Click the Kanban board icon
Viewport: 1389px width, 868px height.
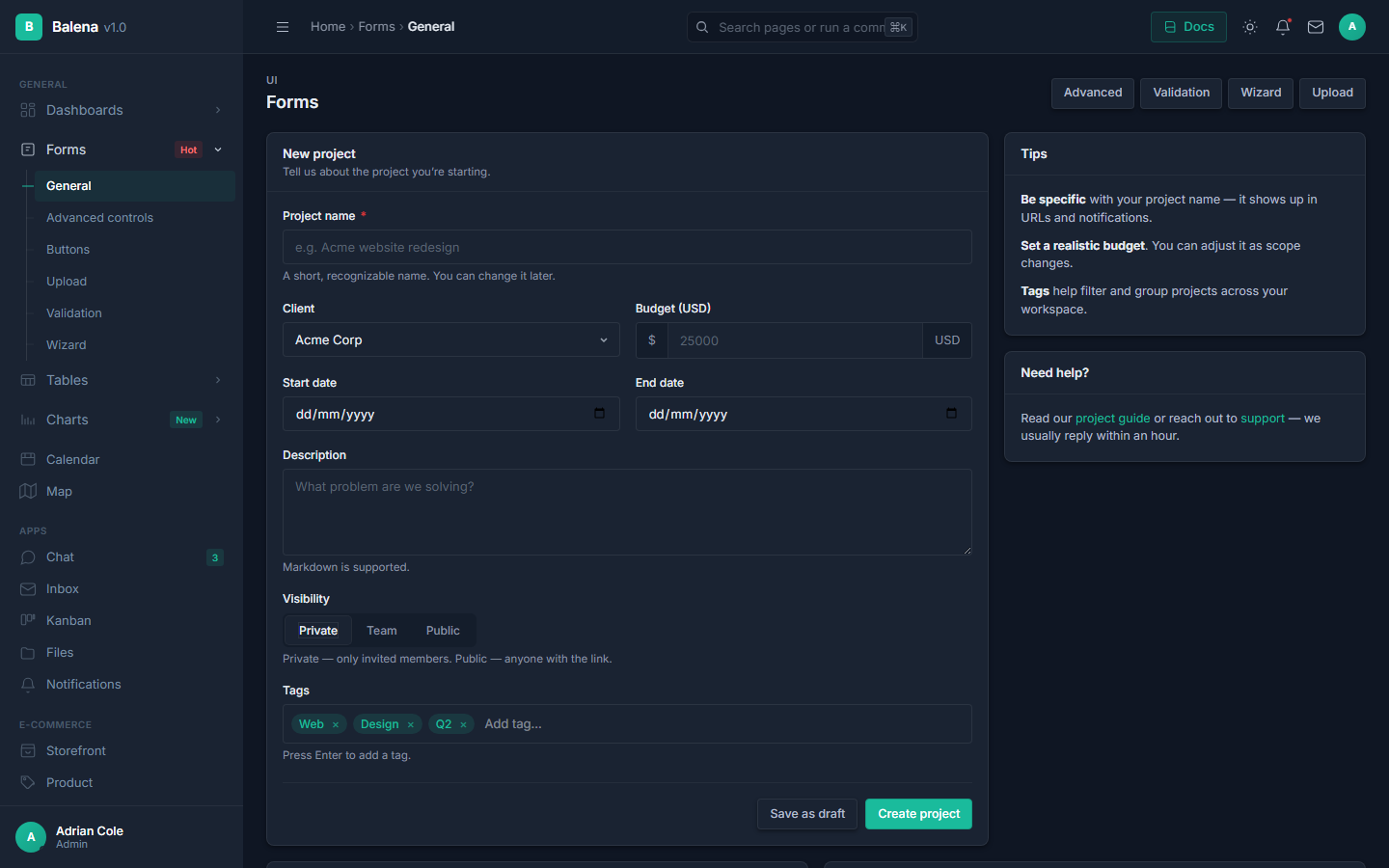point(28,620)
